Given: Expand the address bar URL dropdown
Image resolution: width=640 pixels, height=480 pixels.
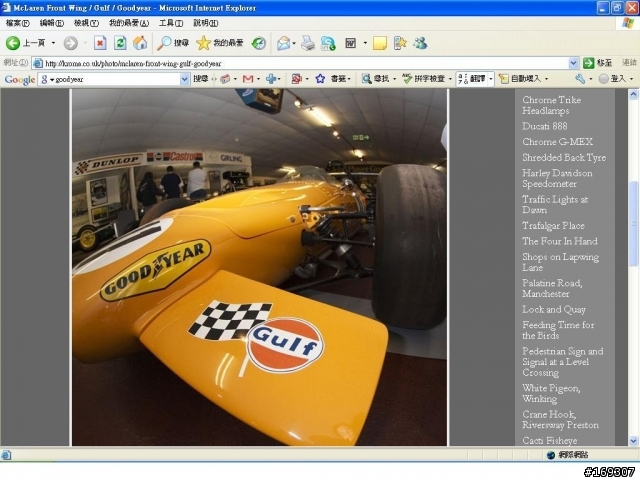Looking at the screenshot, I should [573, 63].
